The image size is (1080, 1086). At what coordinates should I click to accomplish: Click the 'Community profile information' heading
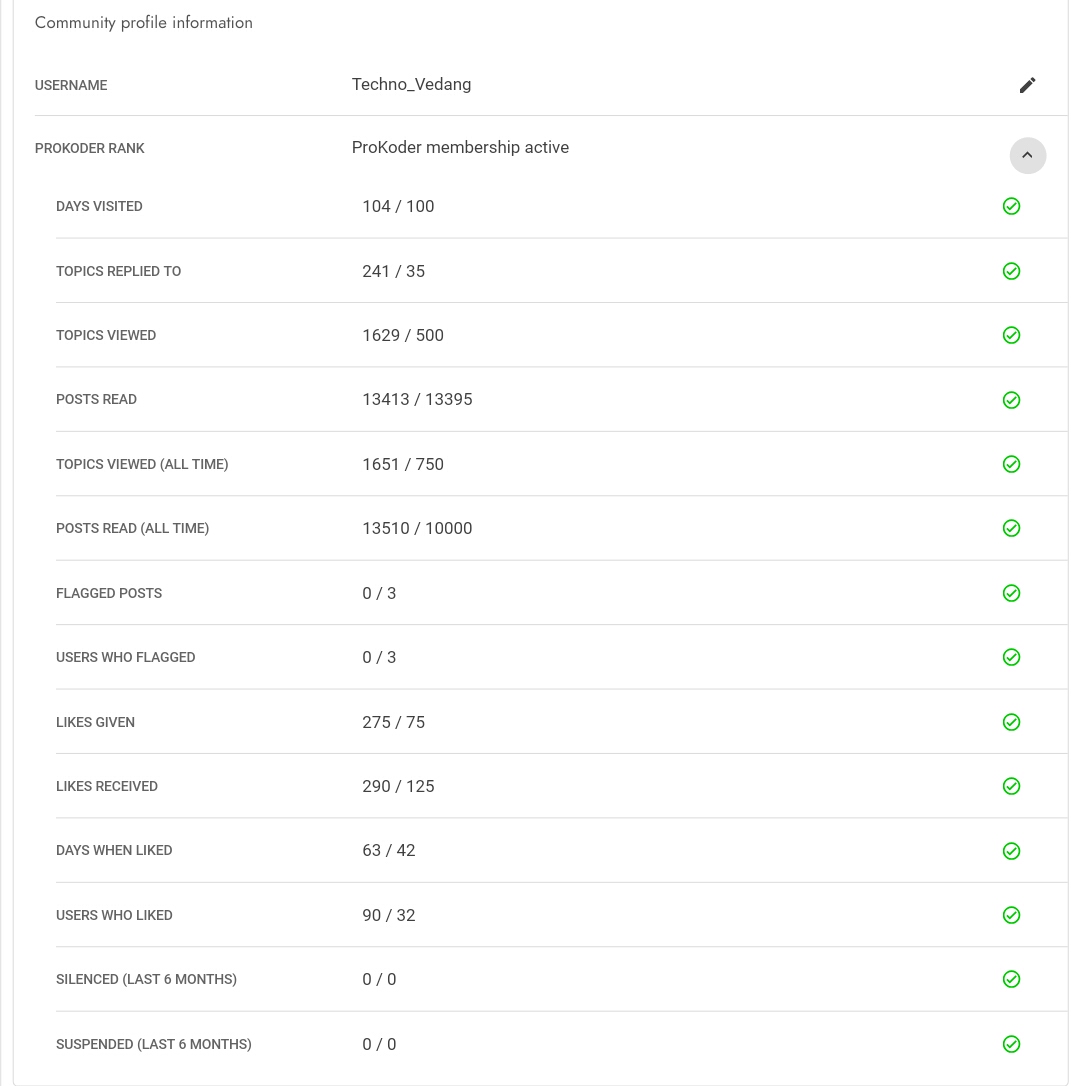[x=143, y=23]
